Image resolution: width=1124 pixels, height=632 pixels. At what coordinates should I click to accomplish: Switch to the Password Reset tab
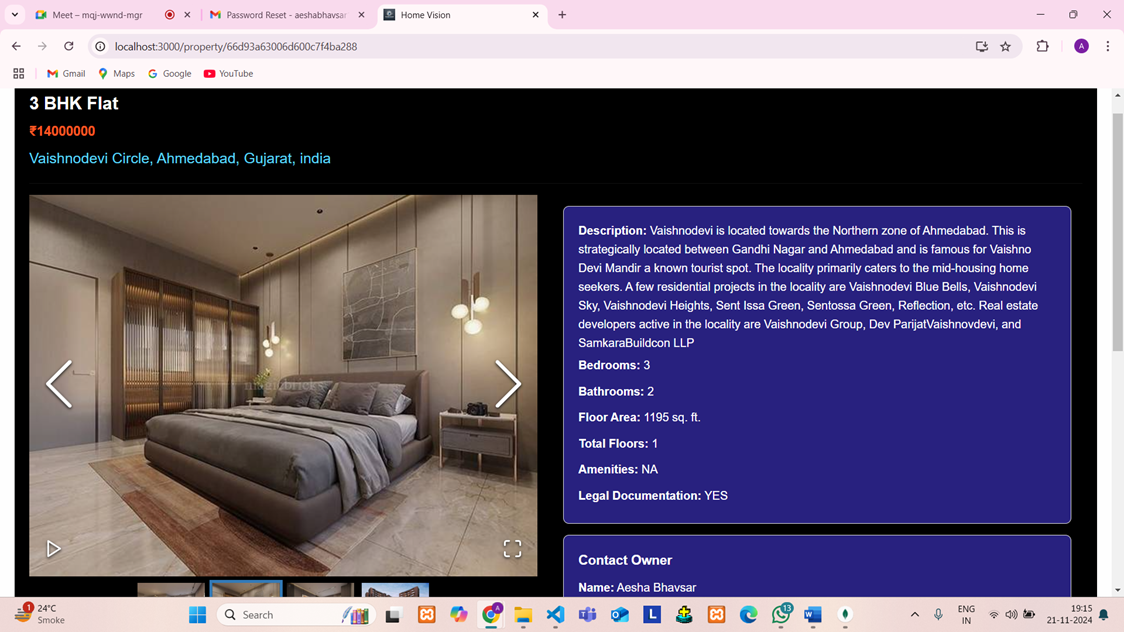[x=283, y=15]
